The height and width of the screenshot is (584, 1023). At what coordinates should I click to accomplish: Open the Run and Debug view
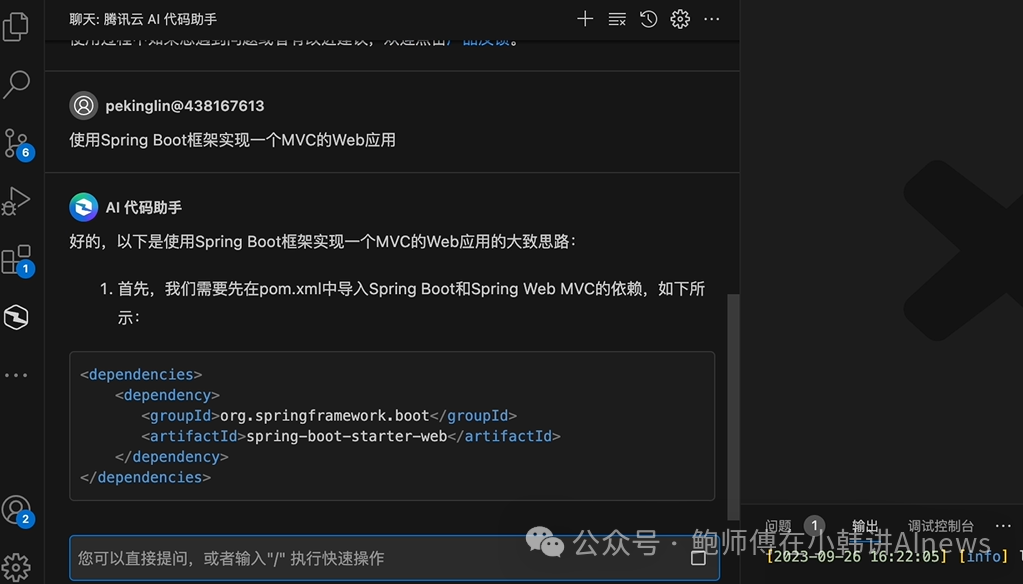[16, 201]
